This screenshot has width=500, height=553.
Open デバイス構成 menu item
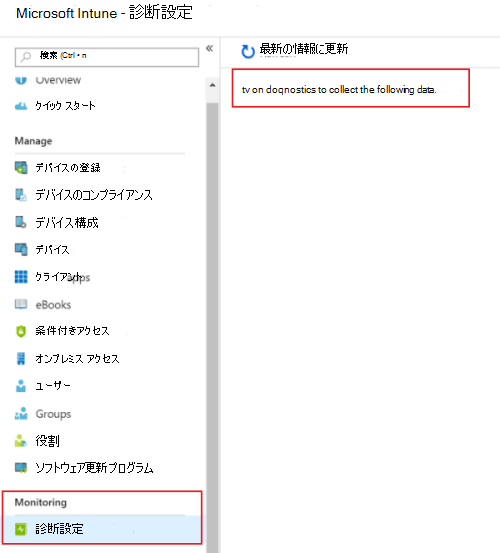point(67,223)
